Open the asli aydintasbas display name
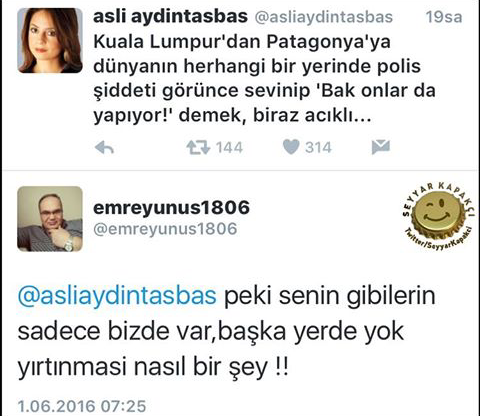480x416 pixels. pyautogui.click(x=170, y=16)
